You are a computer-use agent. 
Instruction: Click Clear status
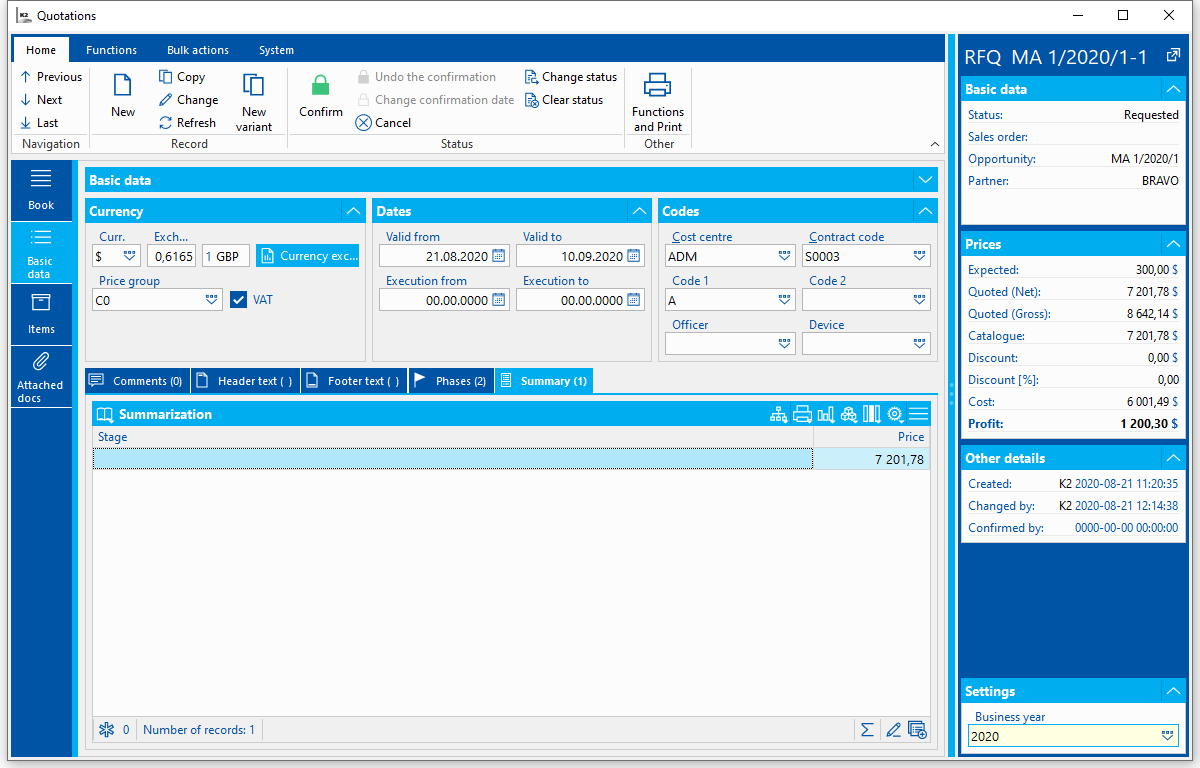pos(564,100)
